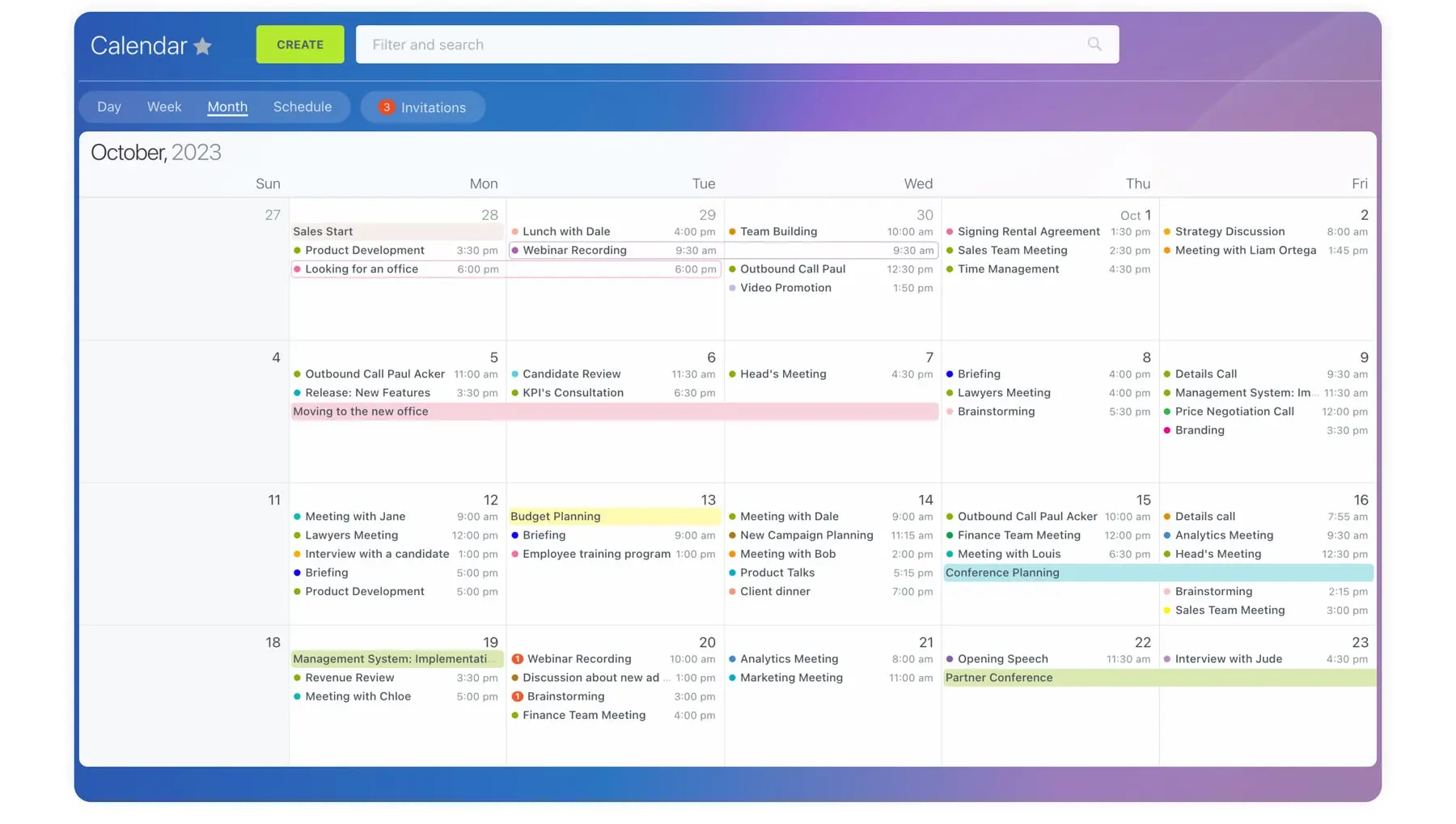This screenshot has width=1456, height=824.
Task: Focus the Filter and search field
Action: [x=720, y=44]
